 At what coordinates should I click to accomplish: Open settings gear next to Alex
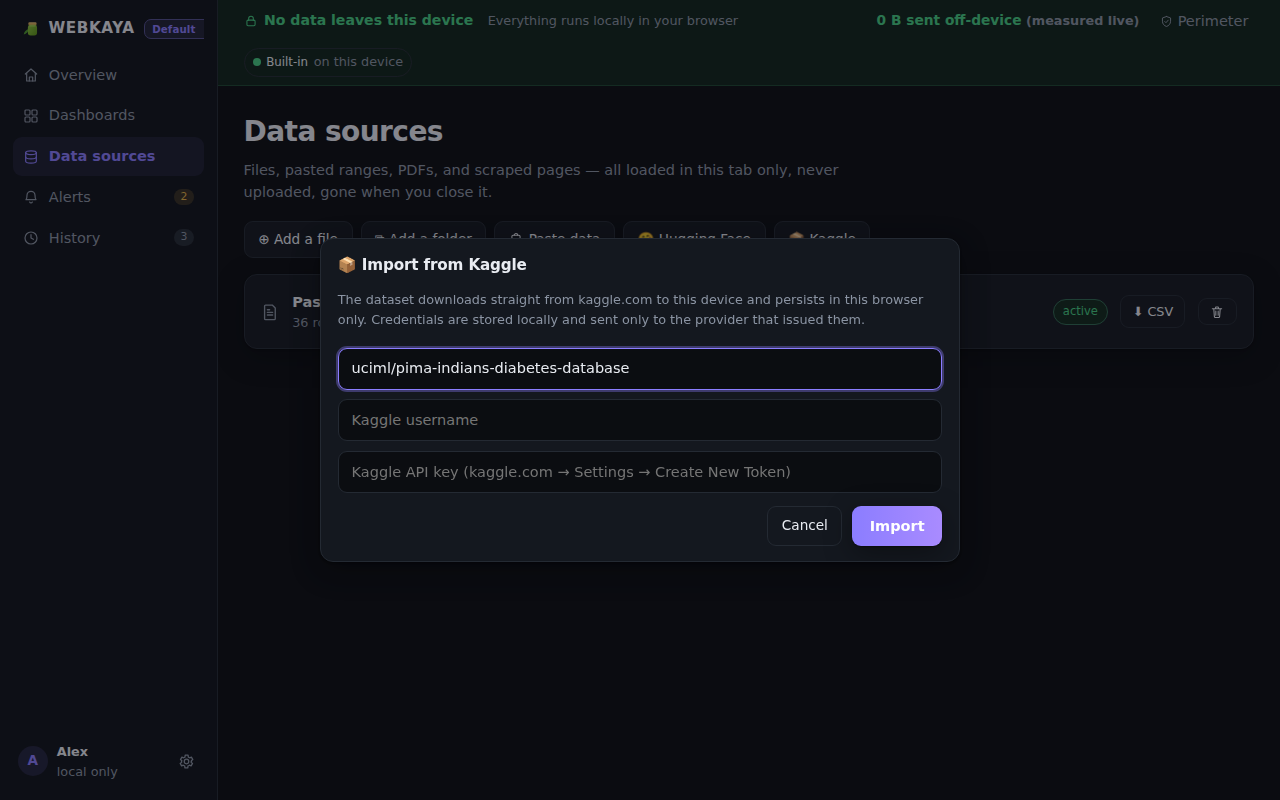point(186,761)
